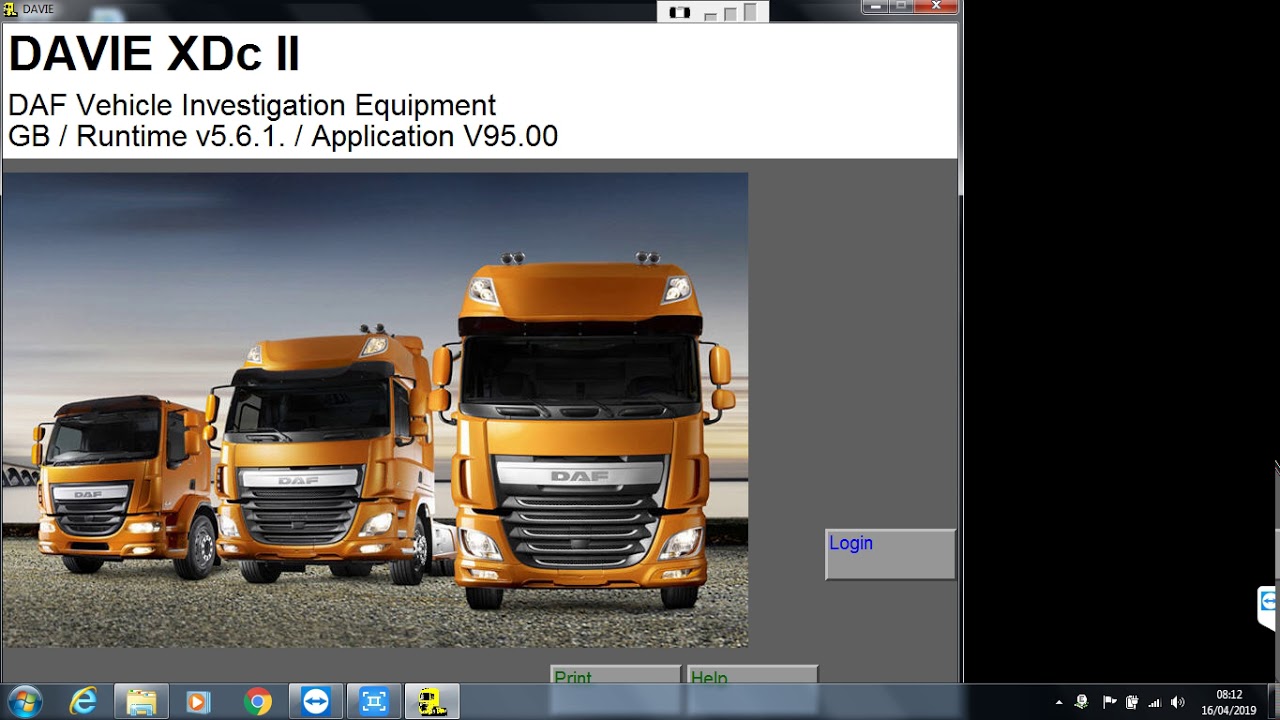Click the battery power tray icon
The width and height of the screenshot is (1280, 720).
click(x=1132, y=702)
